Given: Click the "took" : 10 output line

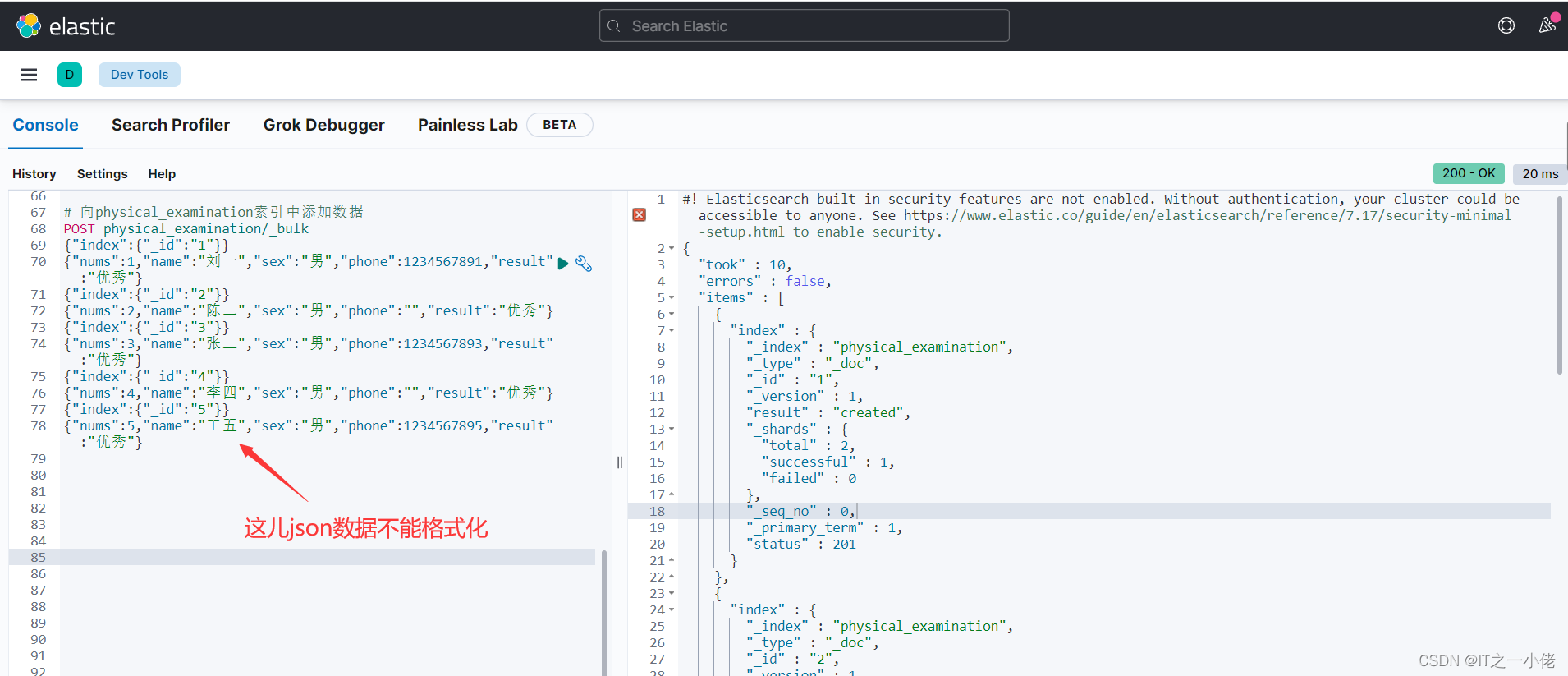Looking at the screenshot, I should click(745, 264).
